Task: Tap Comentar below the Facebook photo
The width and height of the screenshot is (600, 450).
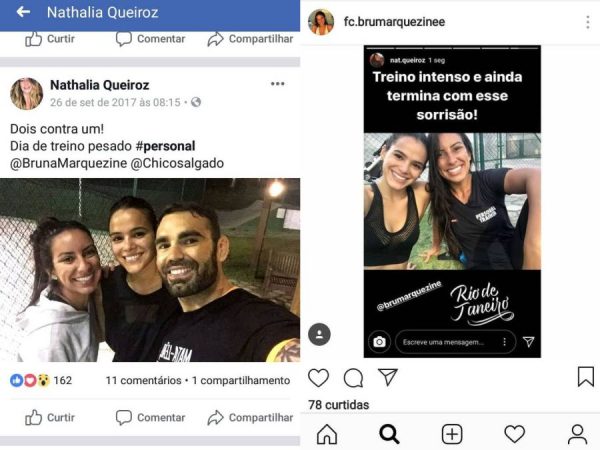Action: pos(150,417)
